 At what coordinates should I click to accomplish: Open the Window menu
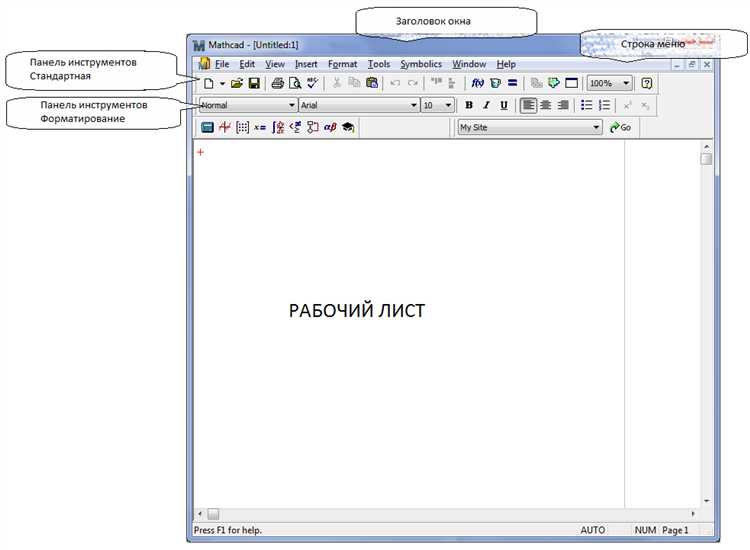tap(469, 64)
